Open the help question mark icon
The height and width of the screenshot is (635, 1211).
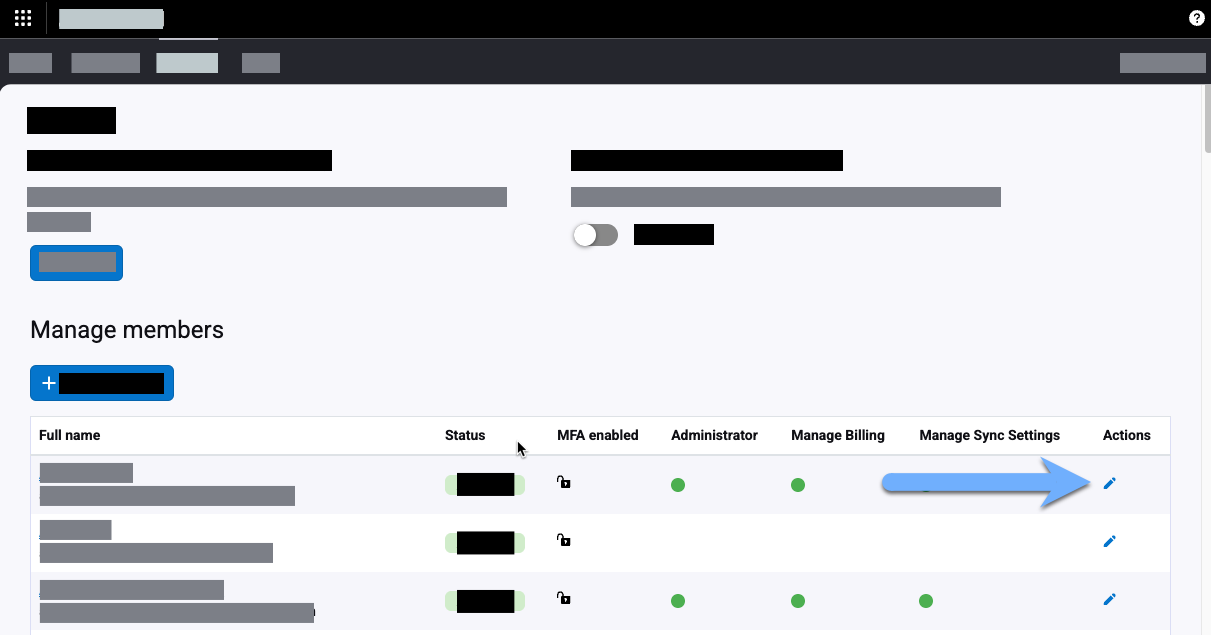point(1196,18)
